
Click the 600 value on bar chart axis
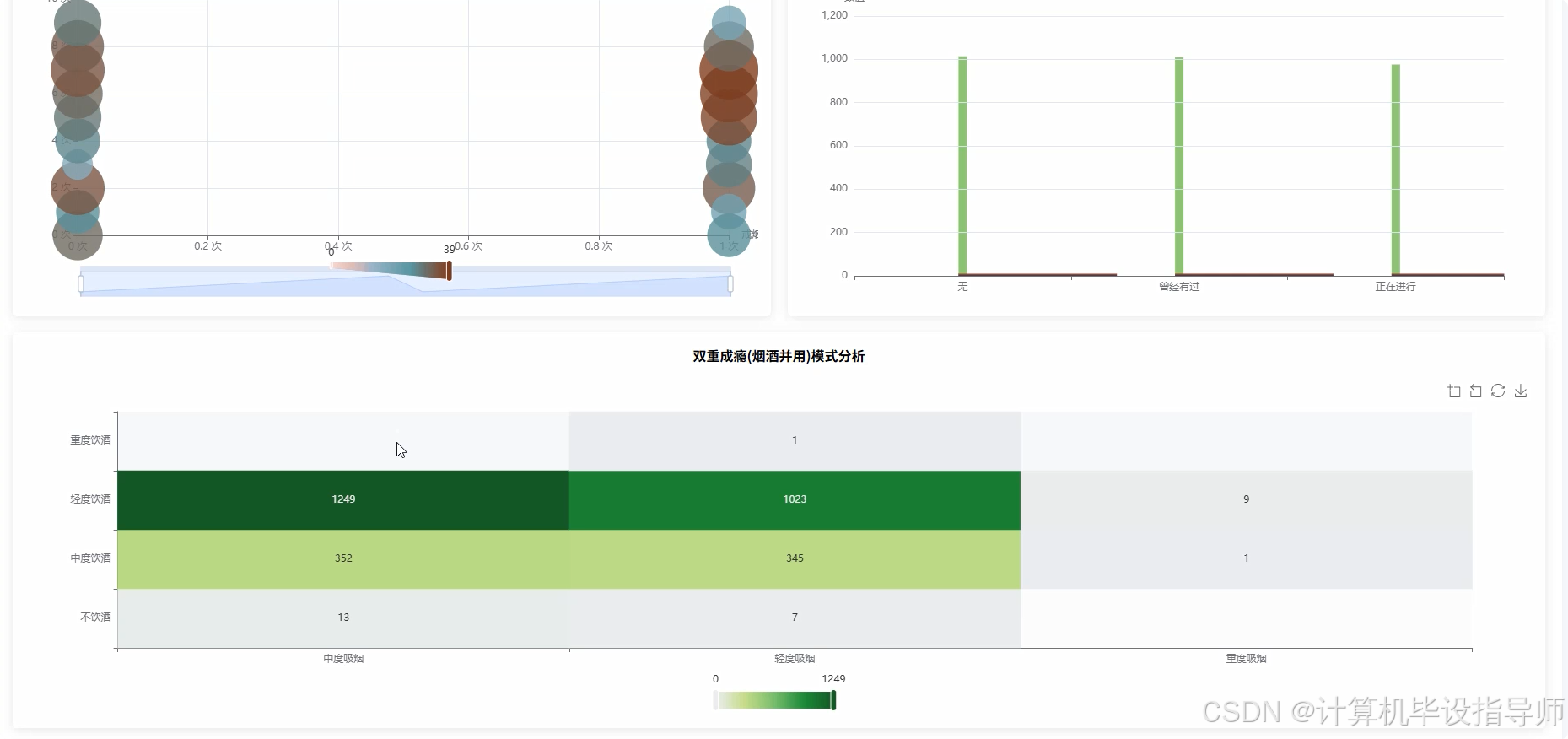pos(838,145)
